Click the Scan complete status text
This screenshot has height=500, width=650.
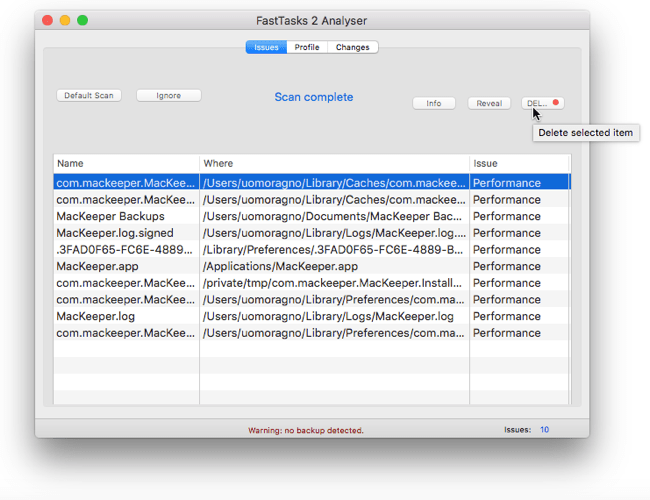(x=314, y=97)
